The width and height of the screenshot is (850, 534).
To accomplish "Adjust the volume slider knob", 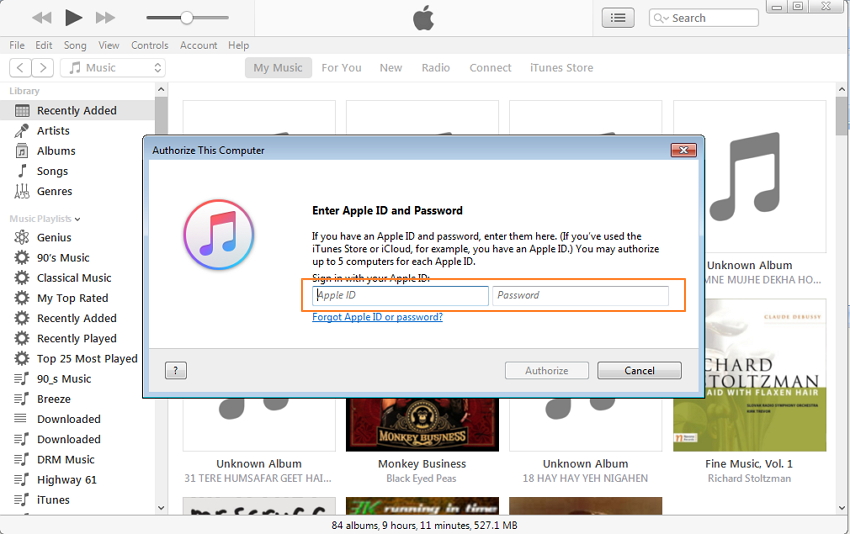I will point(186,18).
